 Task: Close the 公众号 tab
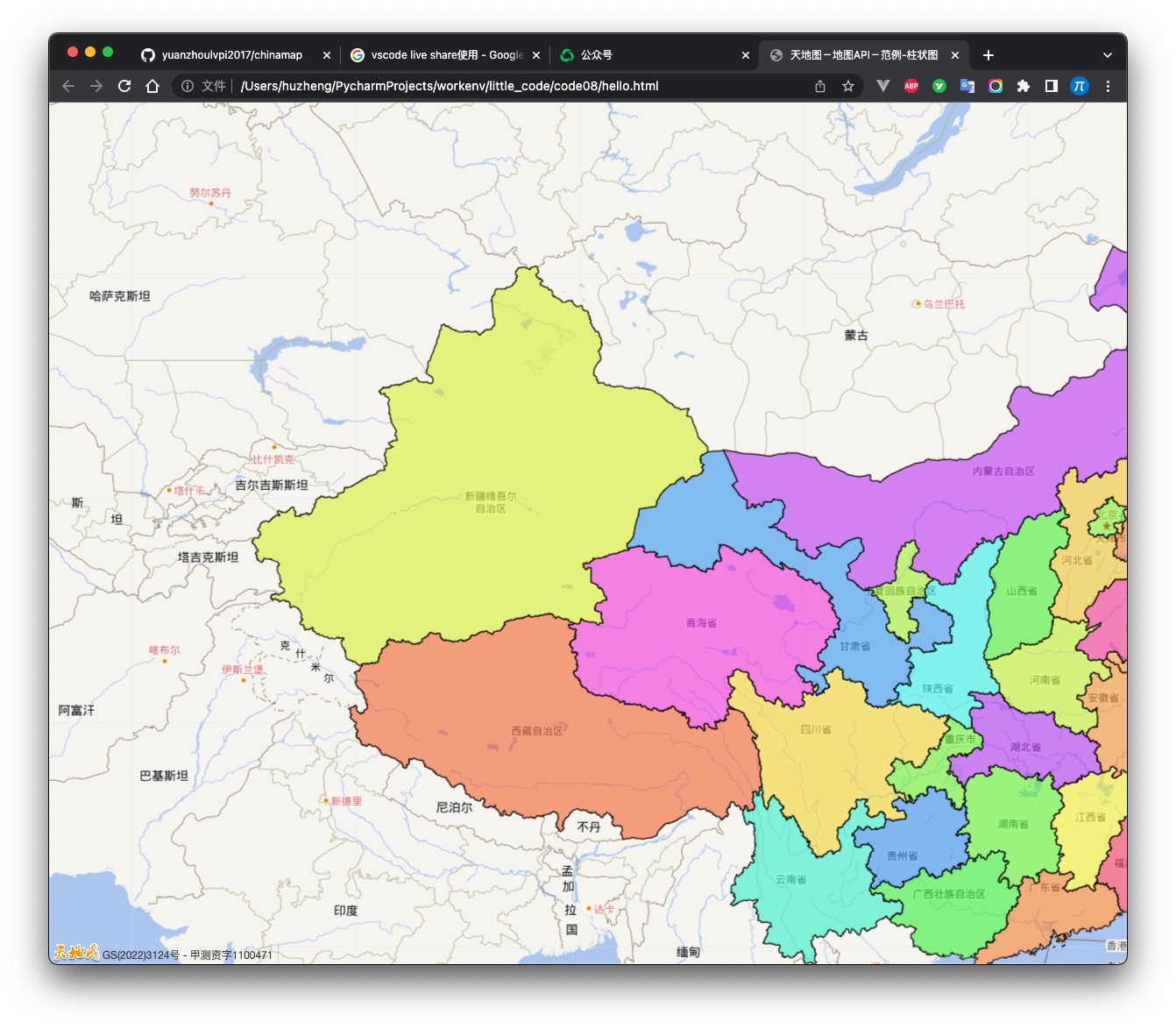pyautogui.click(x=746, y=55)
